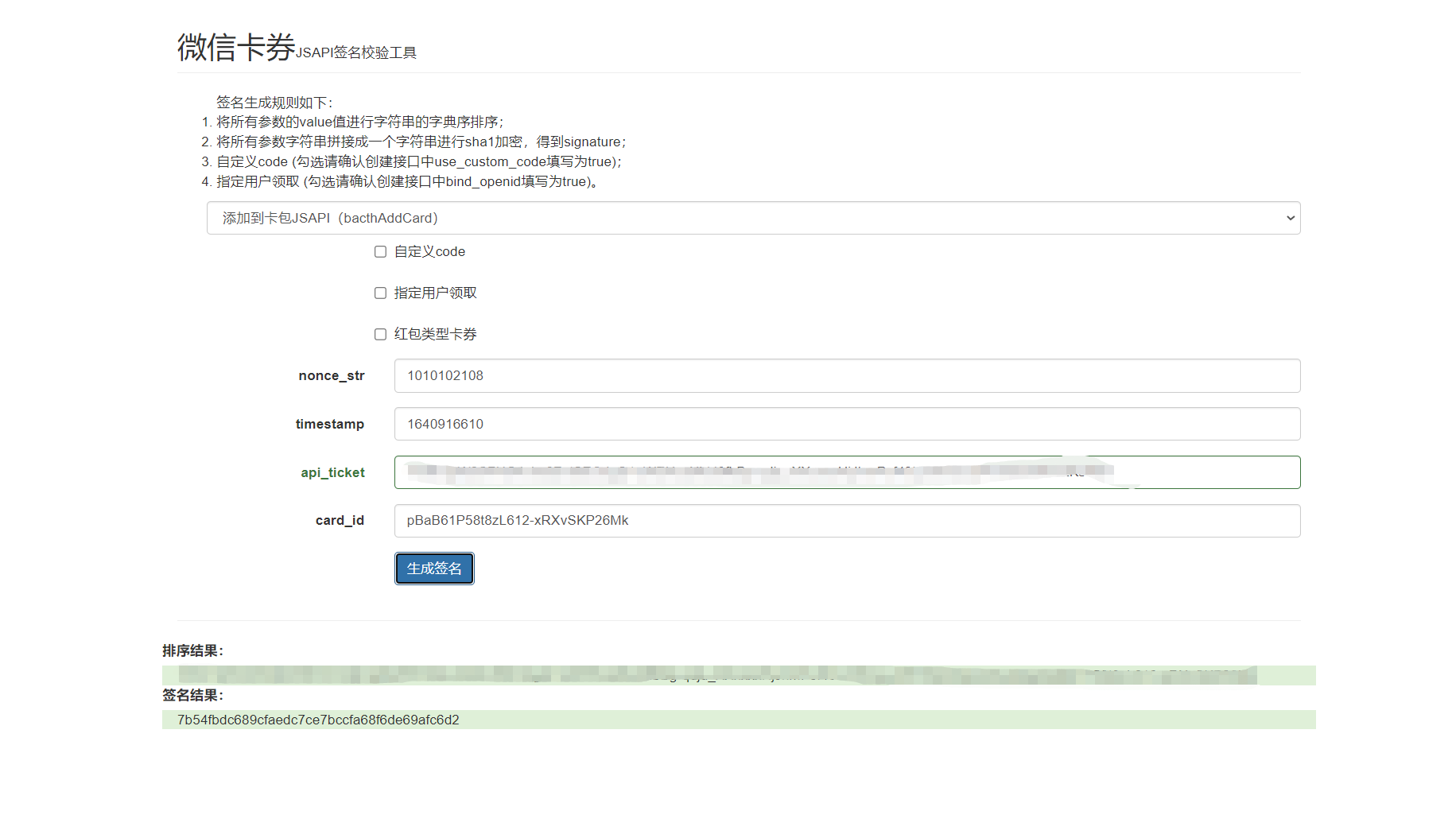Click into the timestamp input field
This screenshot has height=819, width=1456.
pos(847,424)
